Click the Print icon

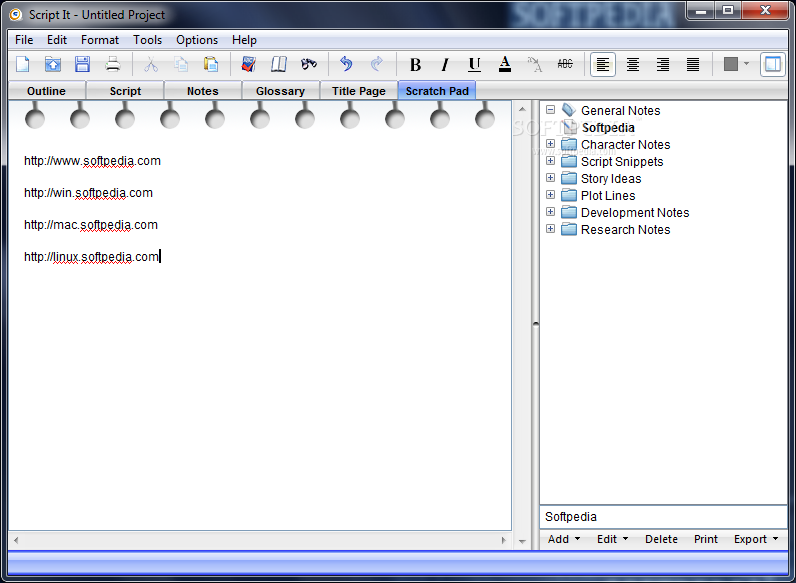tap(113, 64)
